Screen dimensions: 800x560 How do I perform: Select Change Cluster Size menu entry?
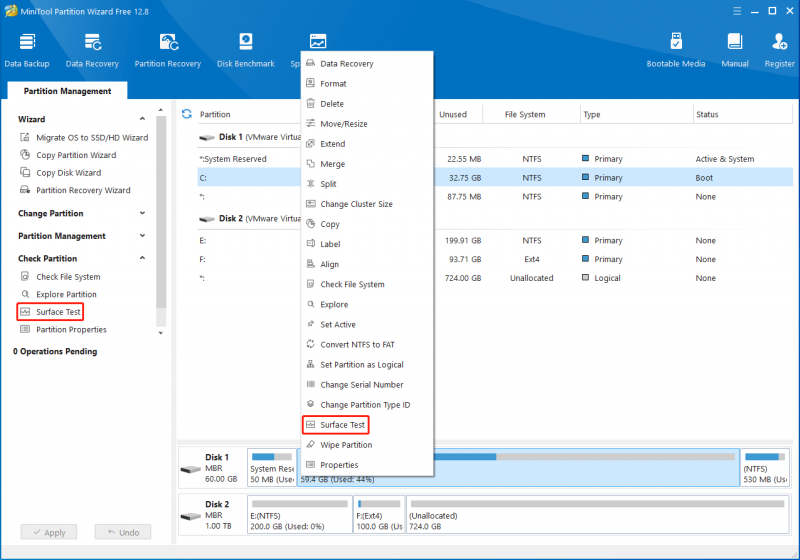[x=367, y=203]
